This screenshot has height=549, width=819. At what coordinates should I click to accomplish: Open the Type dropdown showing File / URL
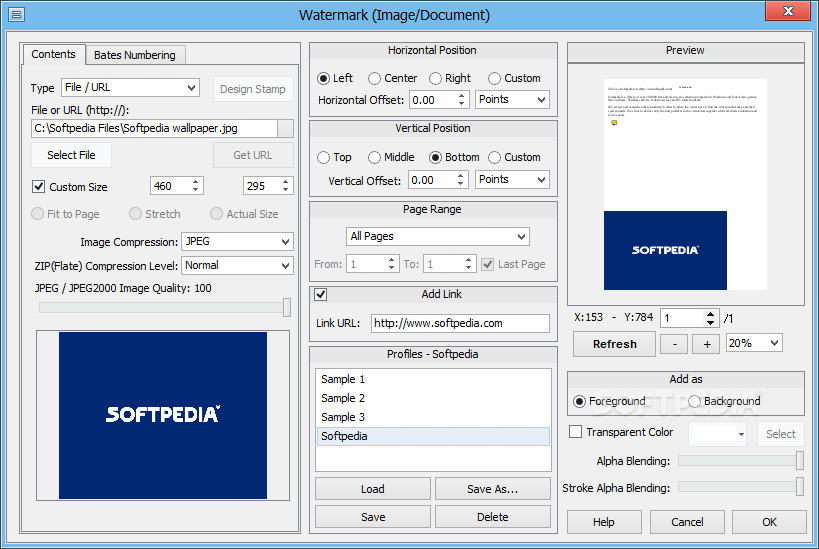pyautogui.click(x=131, y=87)
